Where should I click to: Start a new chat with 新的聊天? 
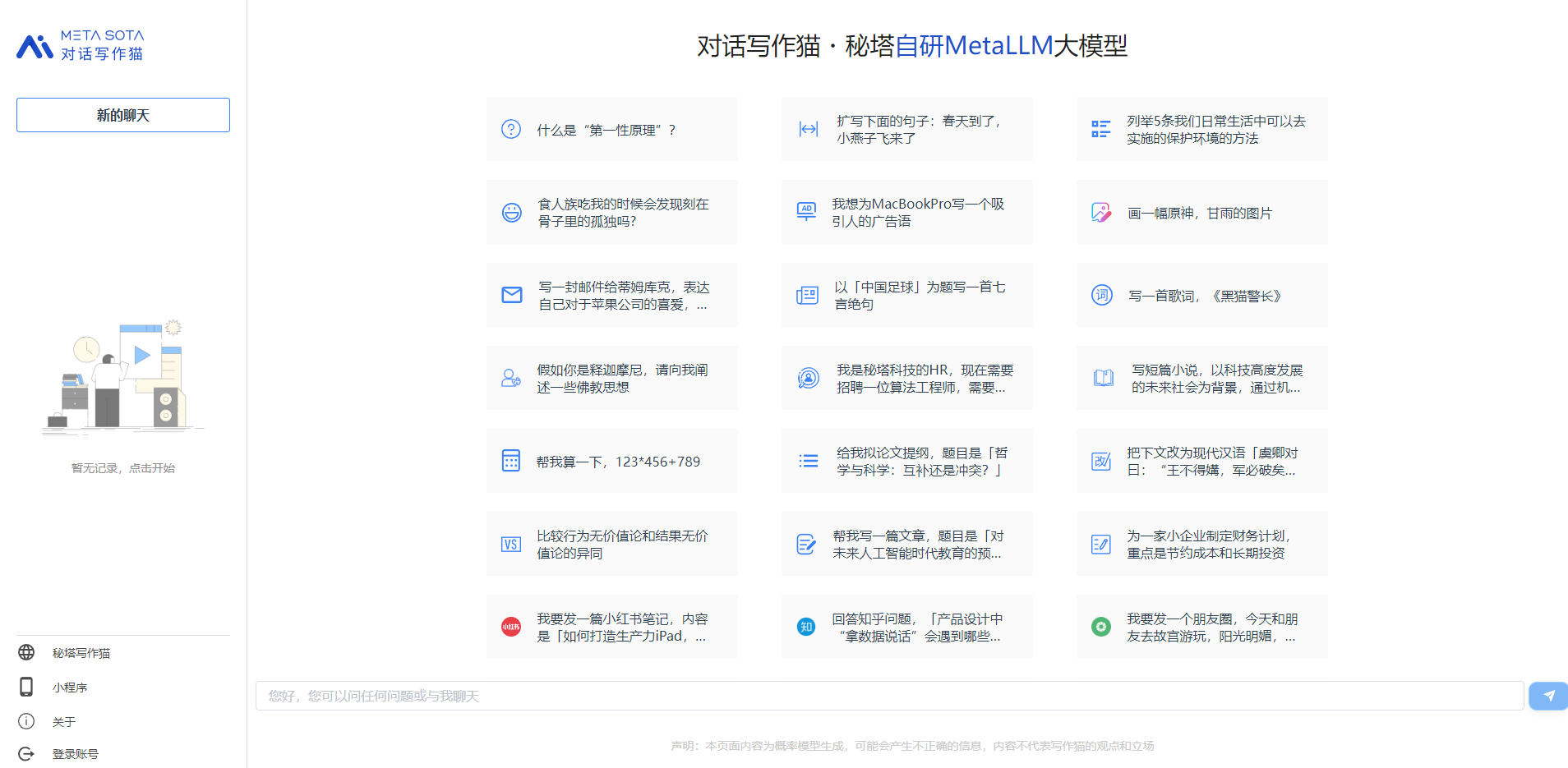(x=123, y=115)
